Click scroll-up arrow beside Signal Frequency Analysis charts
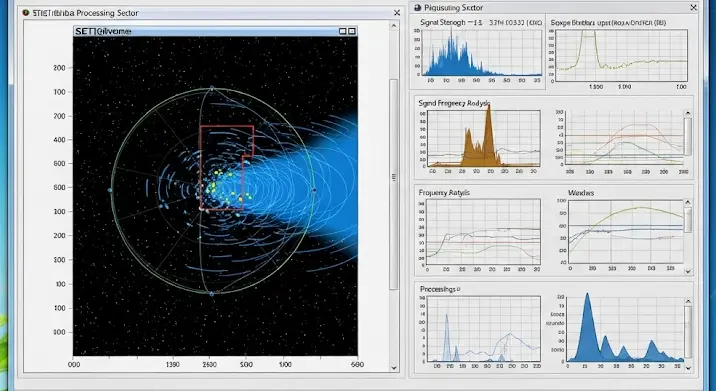716x391 pixels. click(x=688, y=113)
